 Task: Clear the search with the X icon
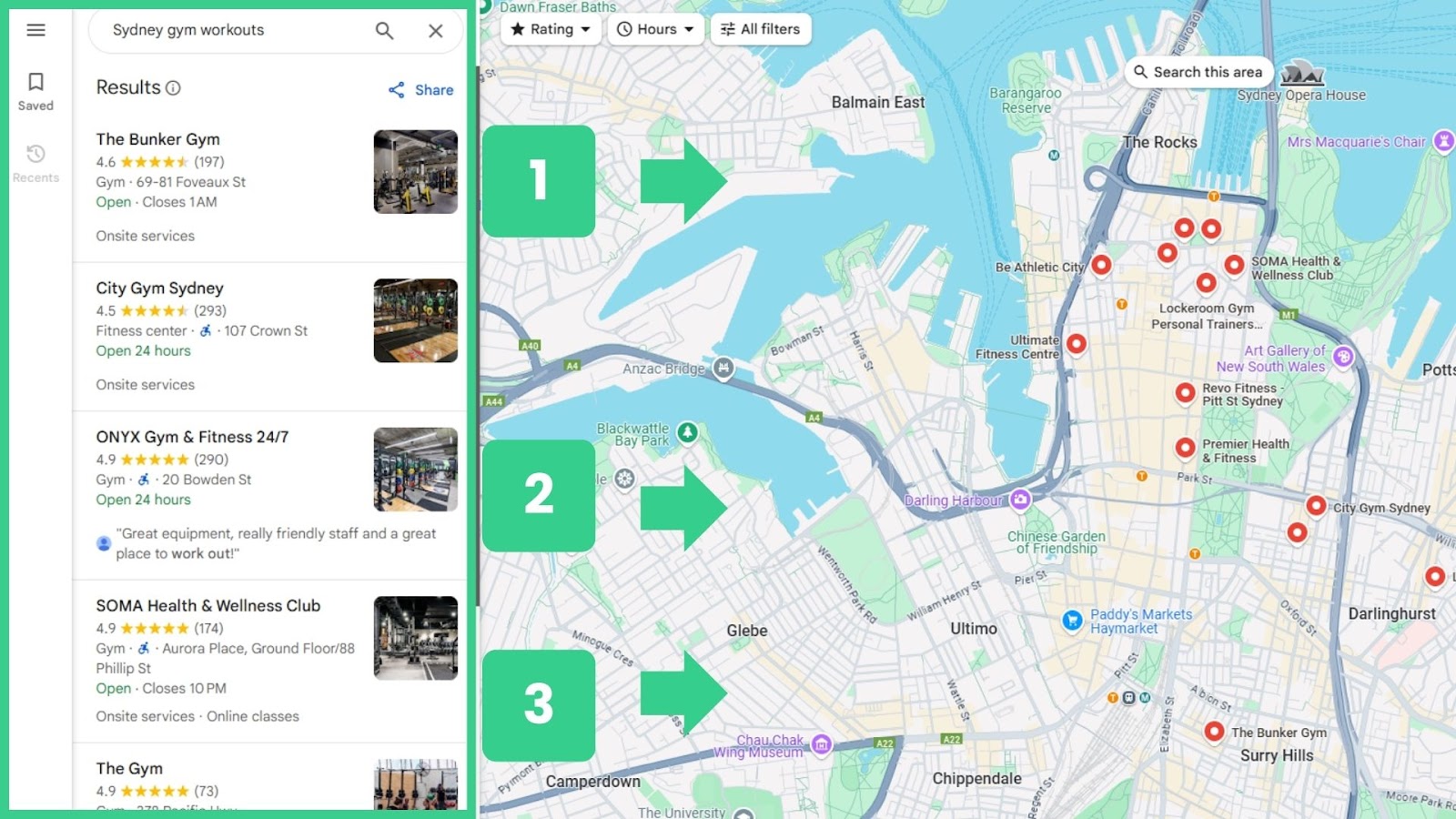pyautogui.click(x=436, y=31)
